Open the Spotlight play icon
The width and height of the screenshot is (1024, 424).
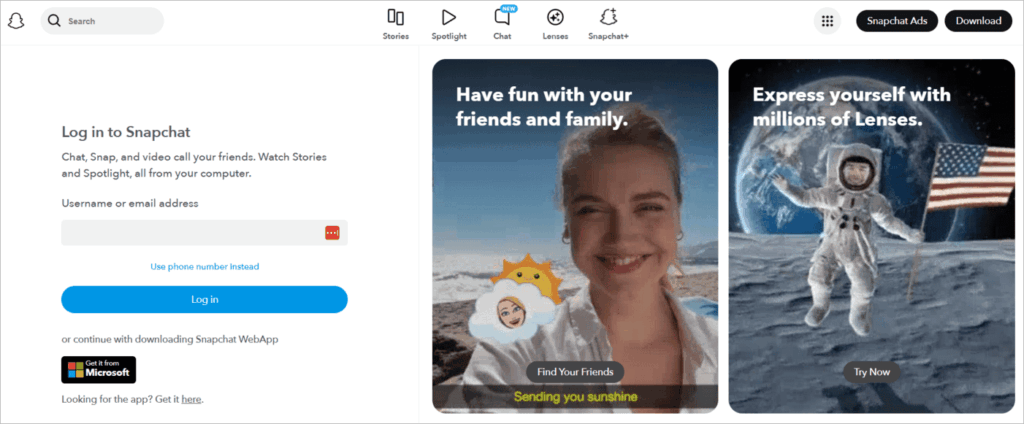pyautogui.click(x=449, y=18)
